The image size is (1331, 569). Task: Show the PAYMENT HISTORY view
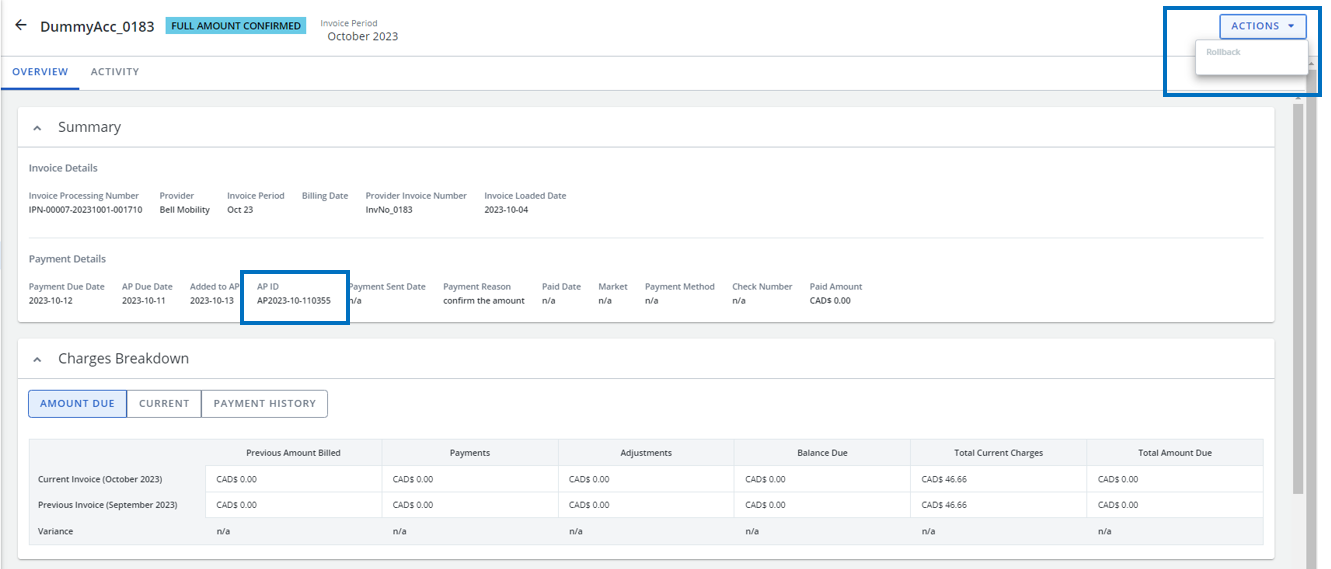coord(264,404)
